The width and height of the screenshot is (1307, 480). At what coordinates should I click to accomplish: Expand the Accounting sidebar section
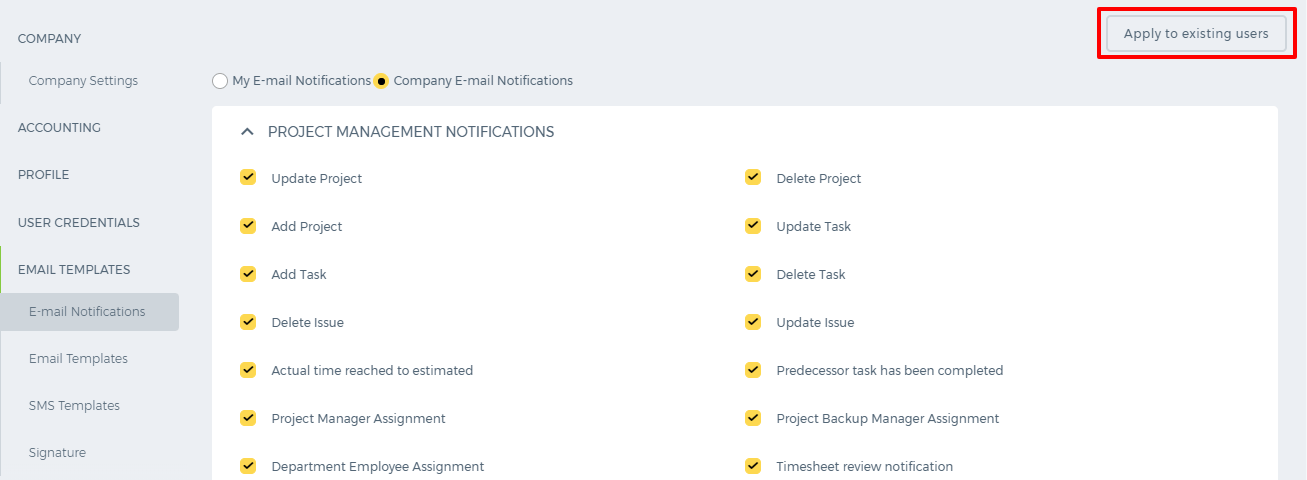coord(59,127)
